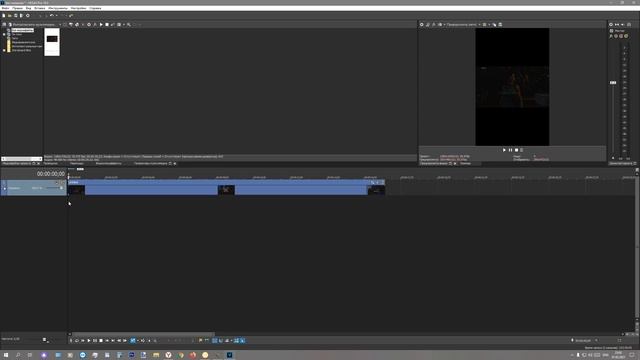Save the project from the main toolbar

point(16,16)
